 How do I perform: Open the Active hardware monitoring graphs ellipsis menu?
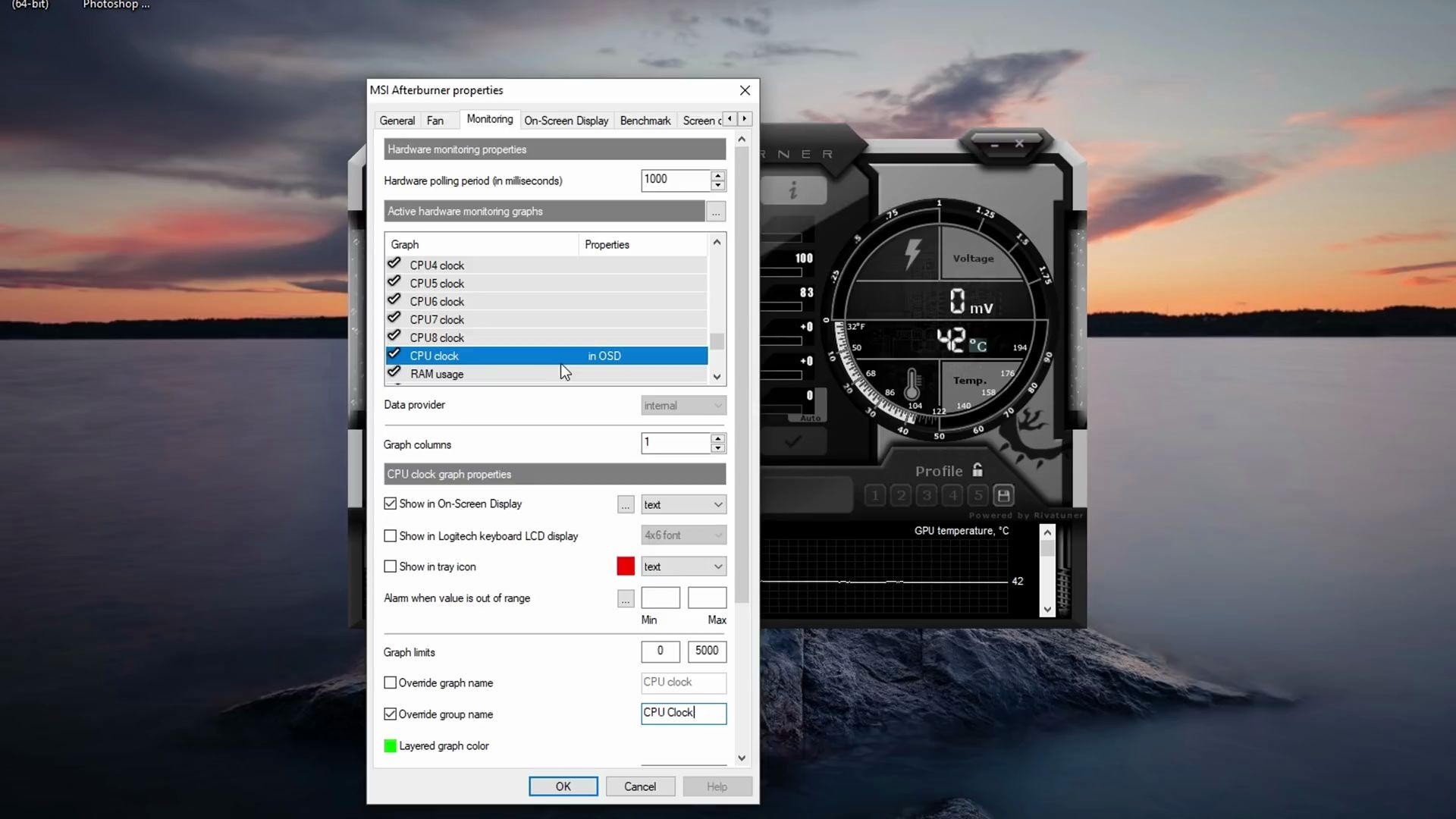tap(716, 212)
